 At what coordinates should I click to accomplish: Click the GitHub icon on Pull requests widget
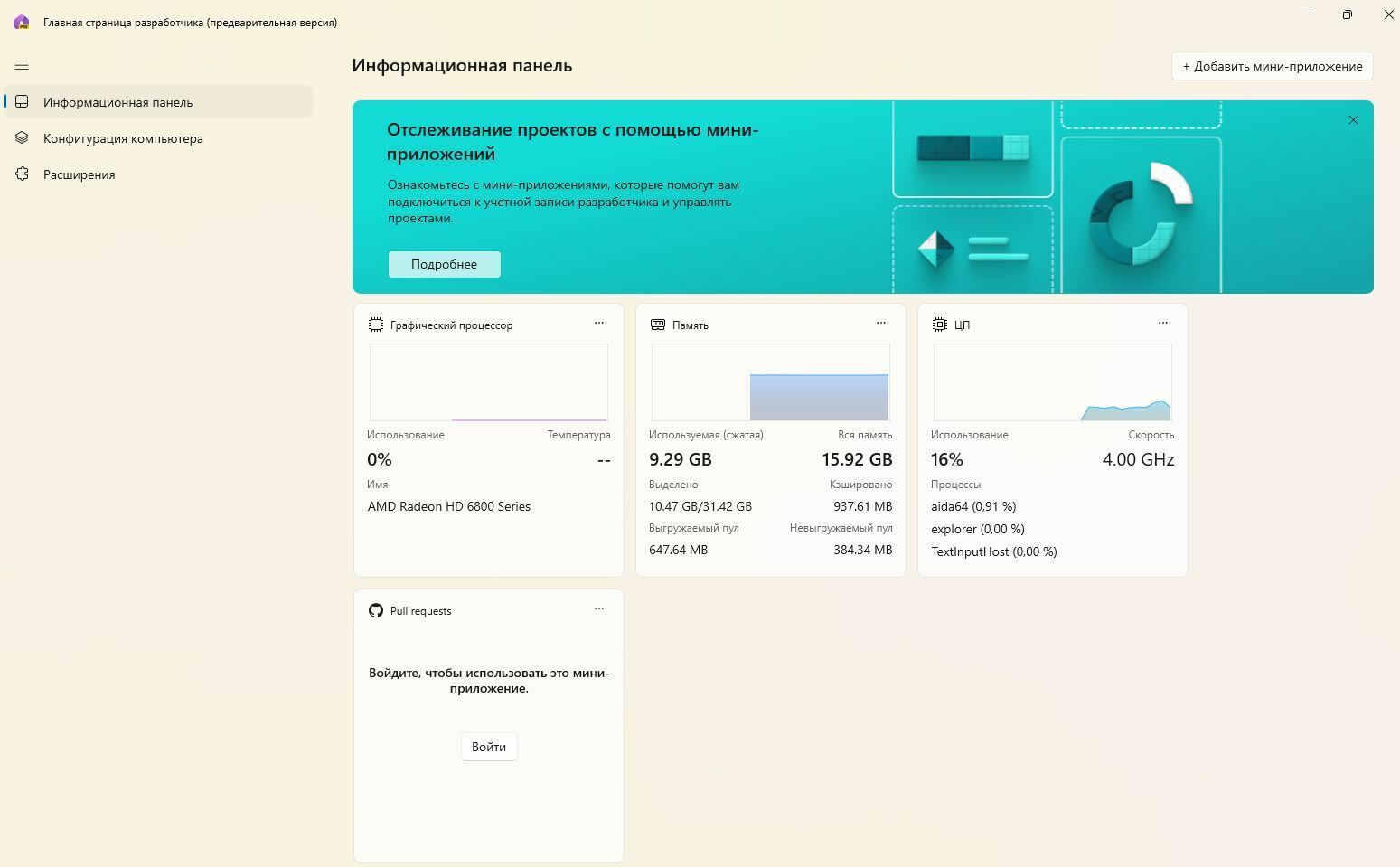[376, 610]
